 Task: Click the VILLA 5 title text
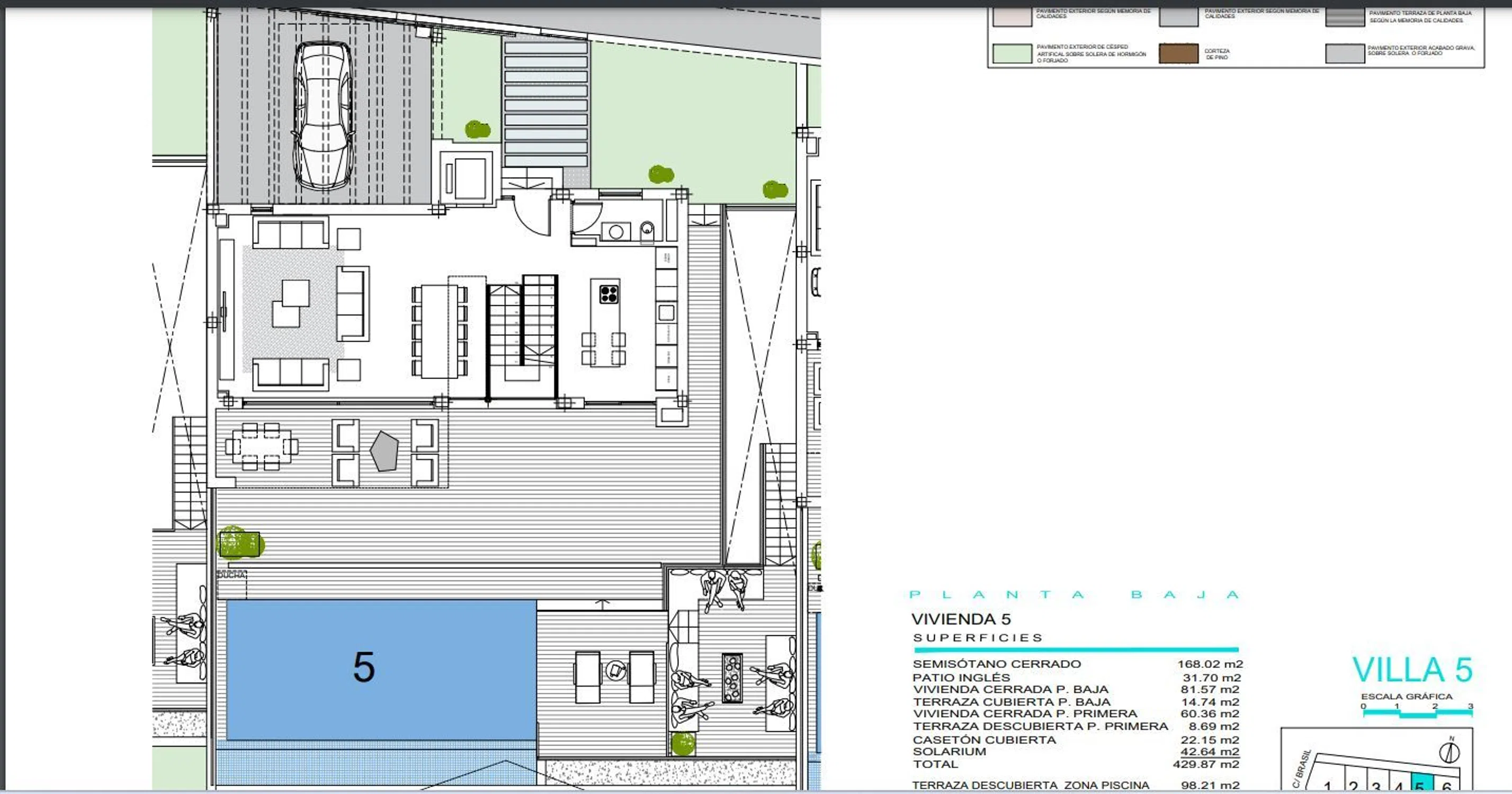click(x=1412, y=670)
